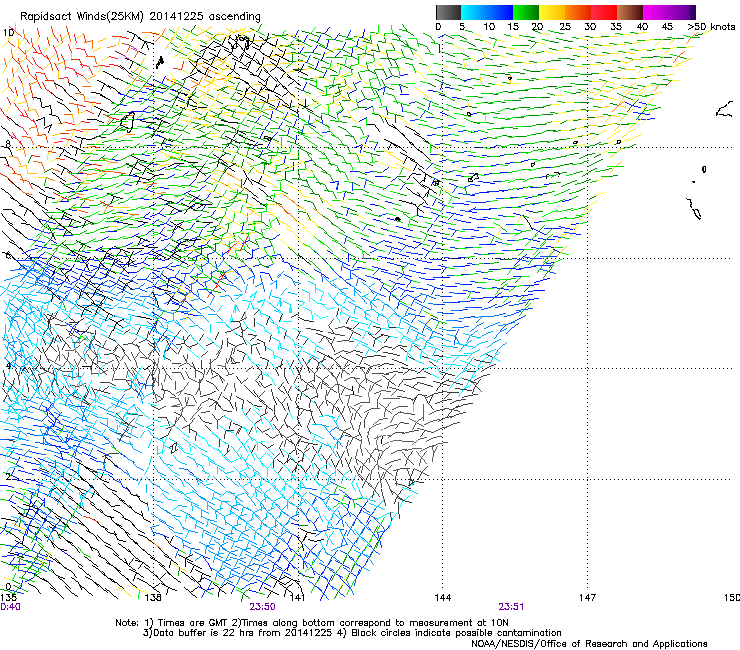
Task: Click the legend label '20'
Action: (x=538, y=26)
